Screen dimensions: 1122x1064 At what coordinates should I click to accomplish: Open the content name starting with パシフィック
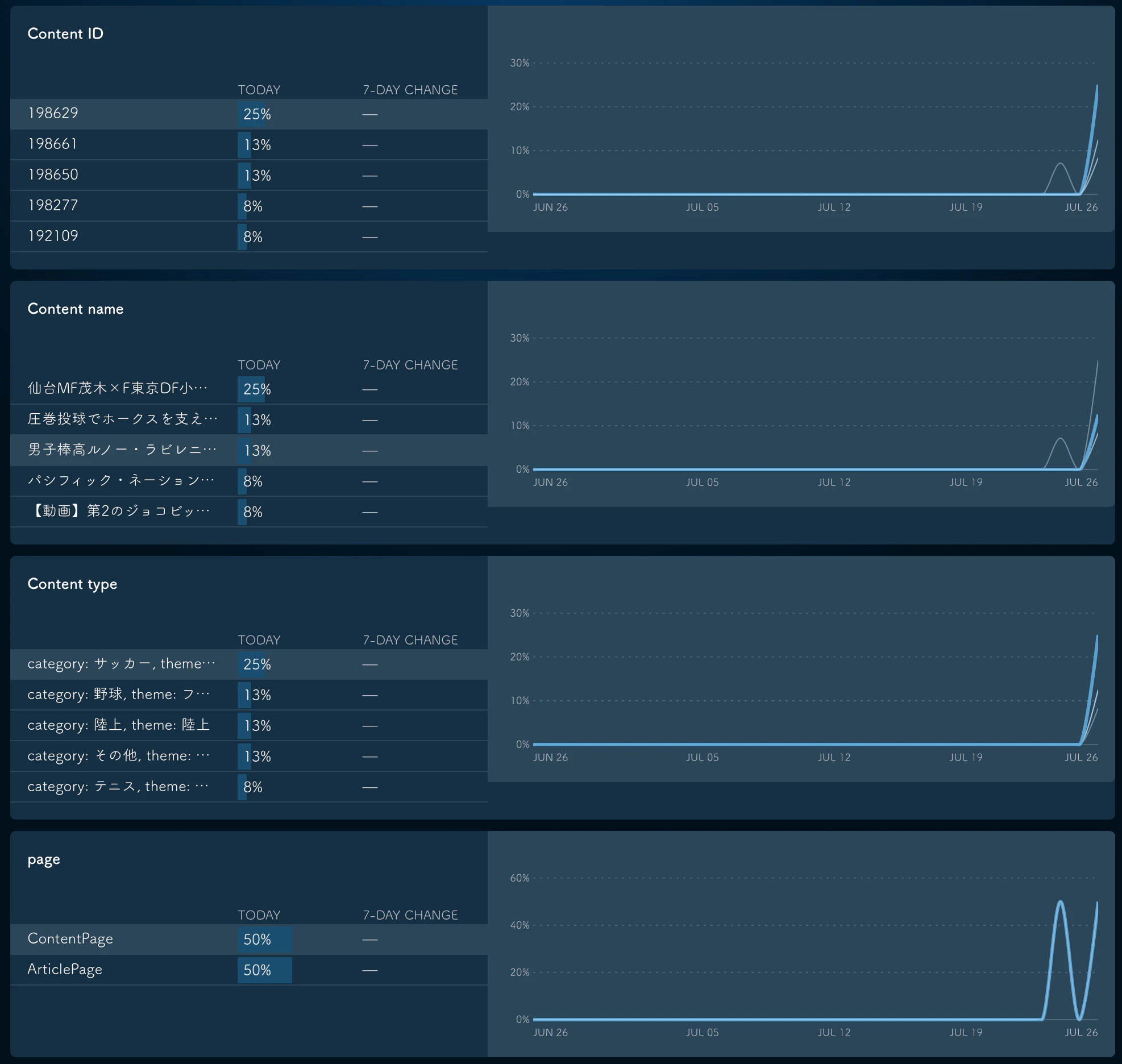coord(249,481)
